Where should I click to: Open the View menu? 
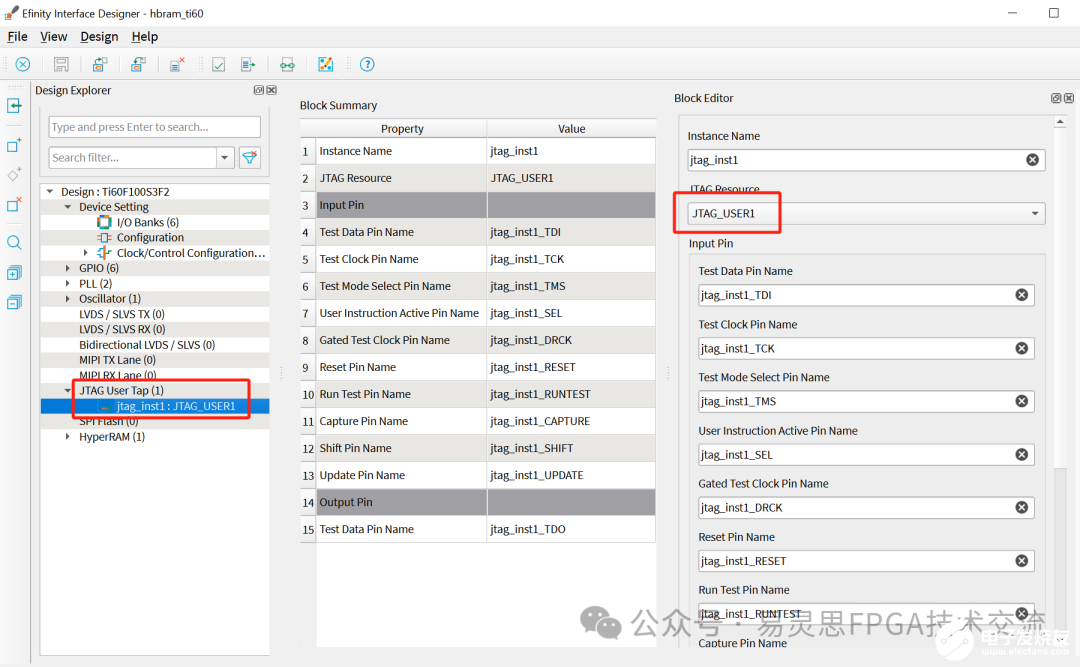pyautogui.click(x=53, y=37)
